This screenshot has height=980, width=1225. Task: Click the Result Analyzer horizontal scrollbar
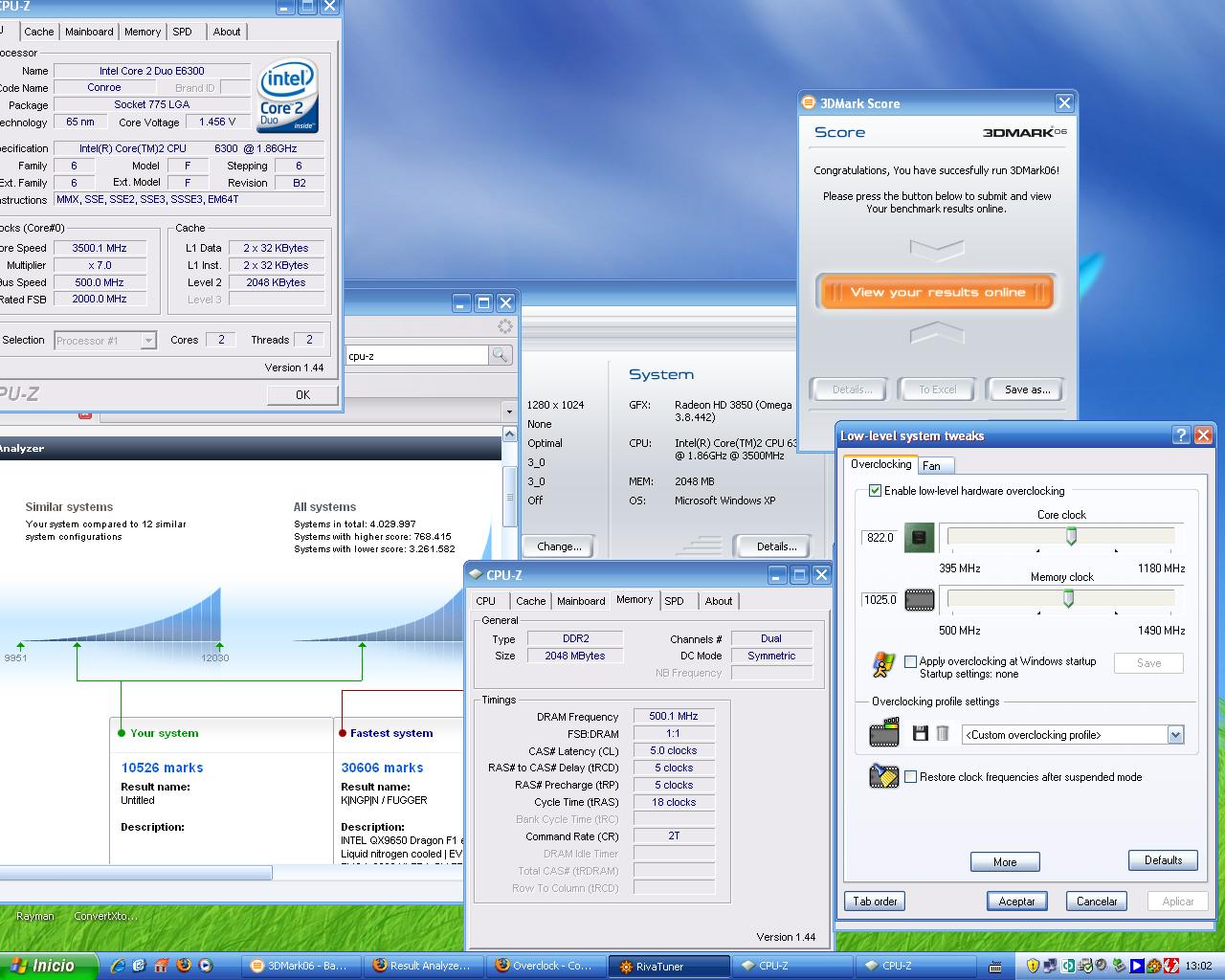(x=136, y=873)
